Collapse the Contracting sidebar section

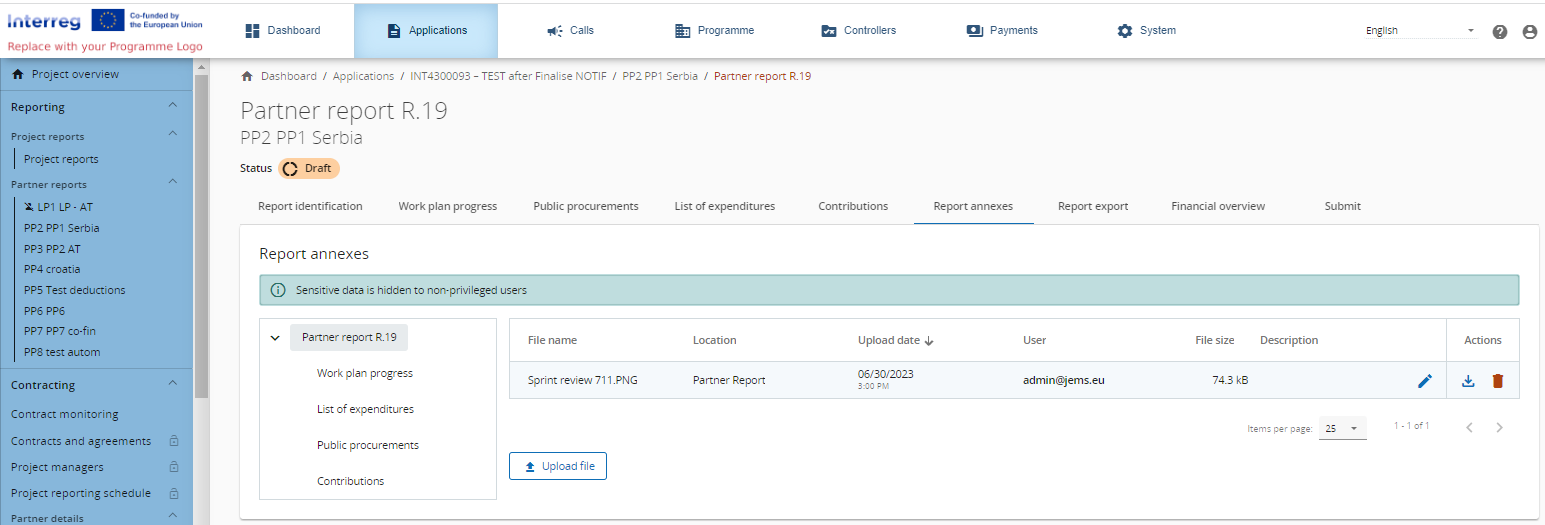(x=173, y=384)
